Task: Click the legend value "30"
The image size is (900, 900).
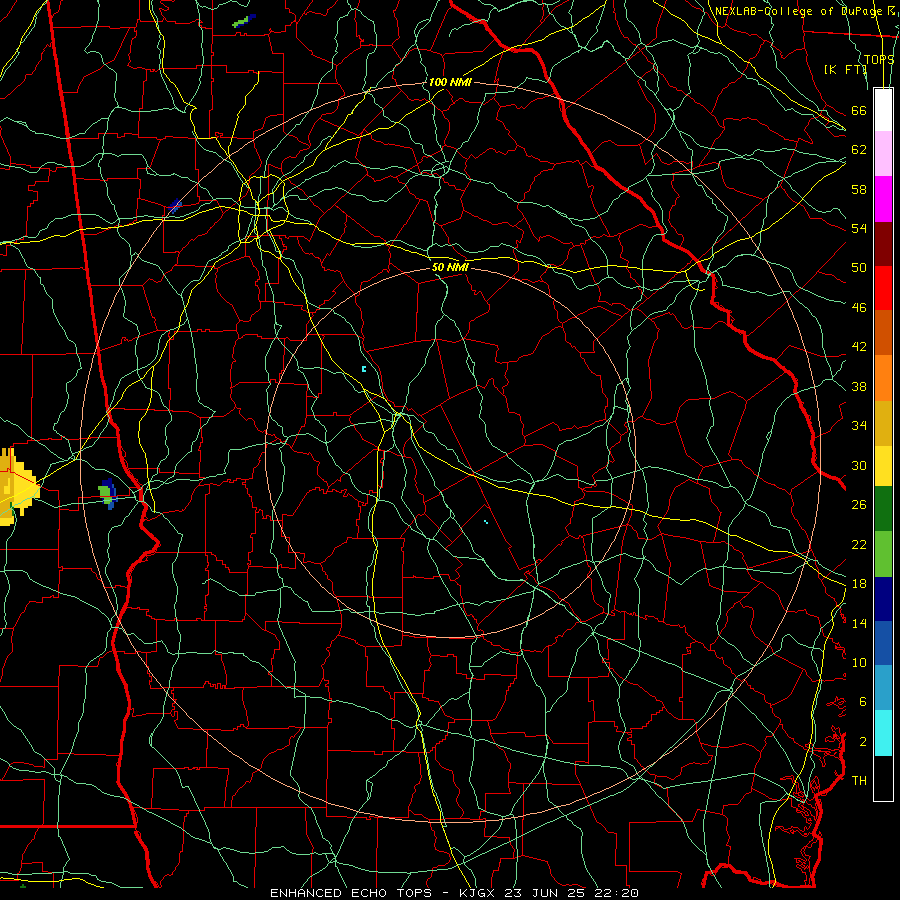Action: (x=859, y=465)
